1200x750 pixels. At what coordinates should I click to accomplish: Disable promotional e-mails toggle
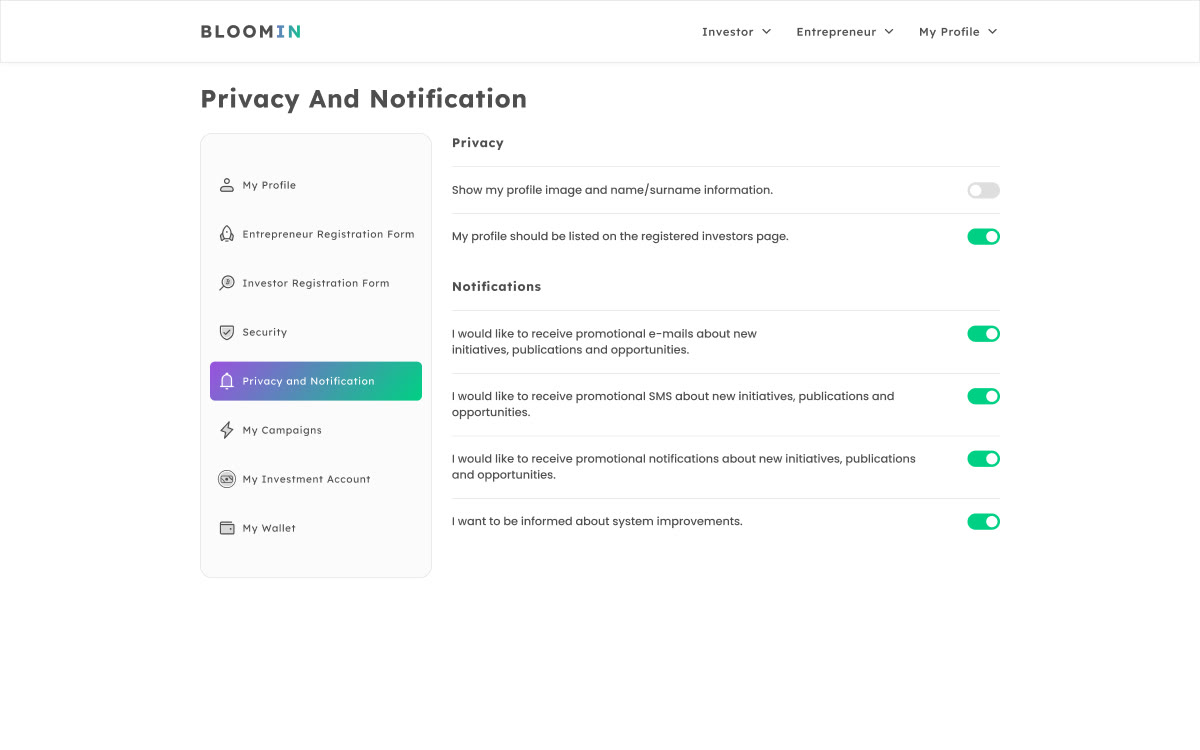(983, 334)
